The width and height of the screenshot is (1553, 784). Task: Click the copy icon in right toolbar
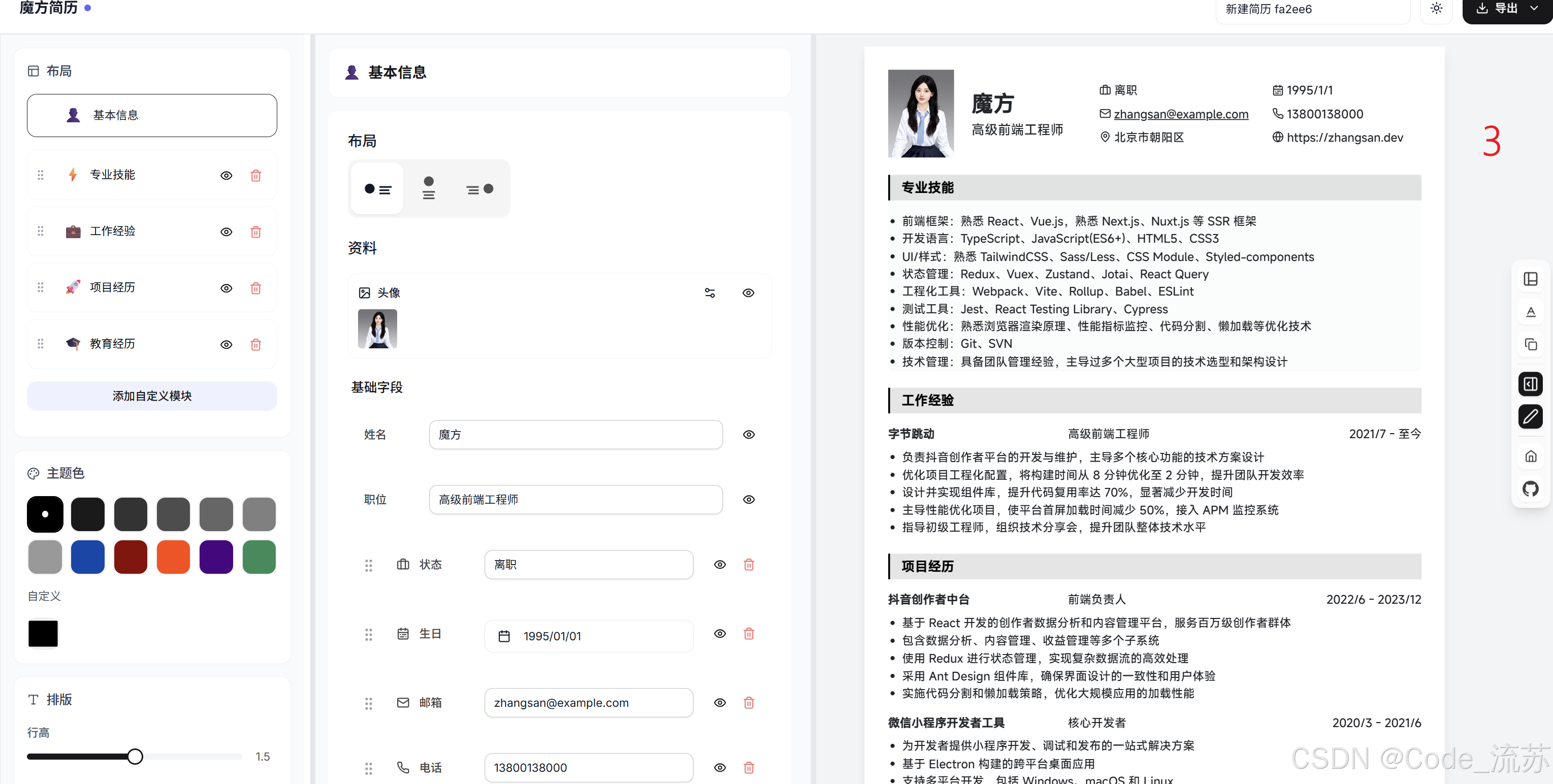coord(1530,345)
